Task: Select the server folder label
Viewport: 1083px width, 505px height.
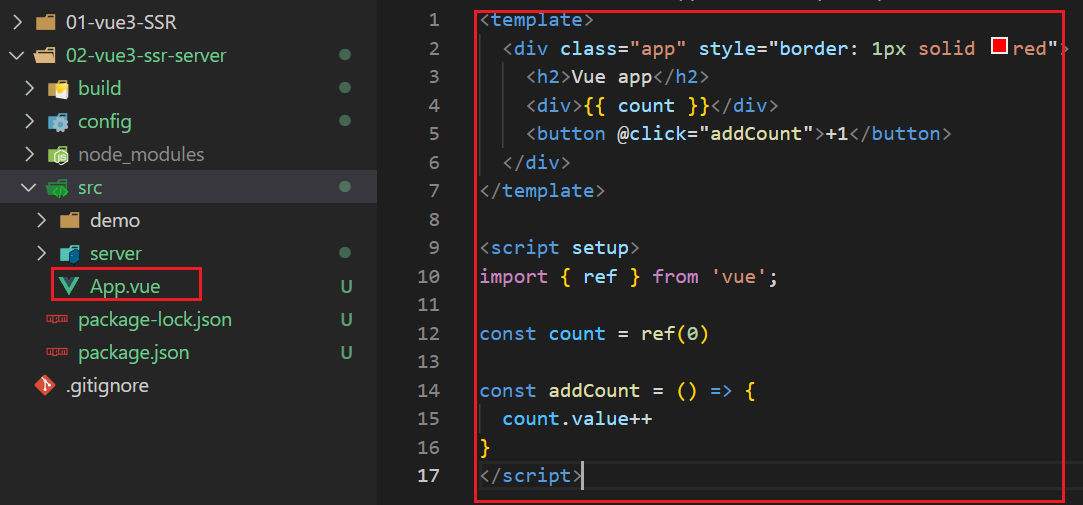Action: [115, 254]
